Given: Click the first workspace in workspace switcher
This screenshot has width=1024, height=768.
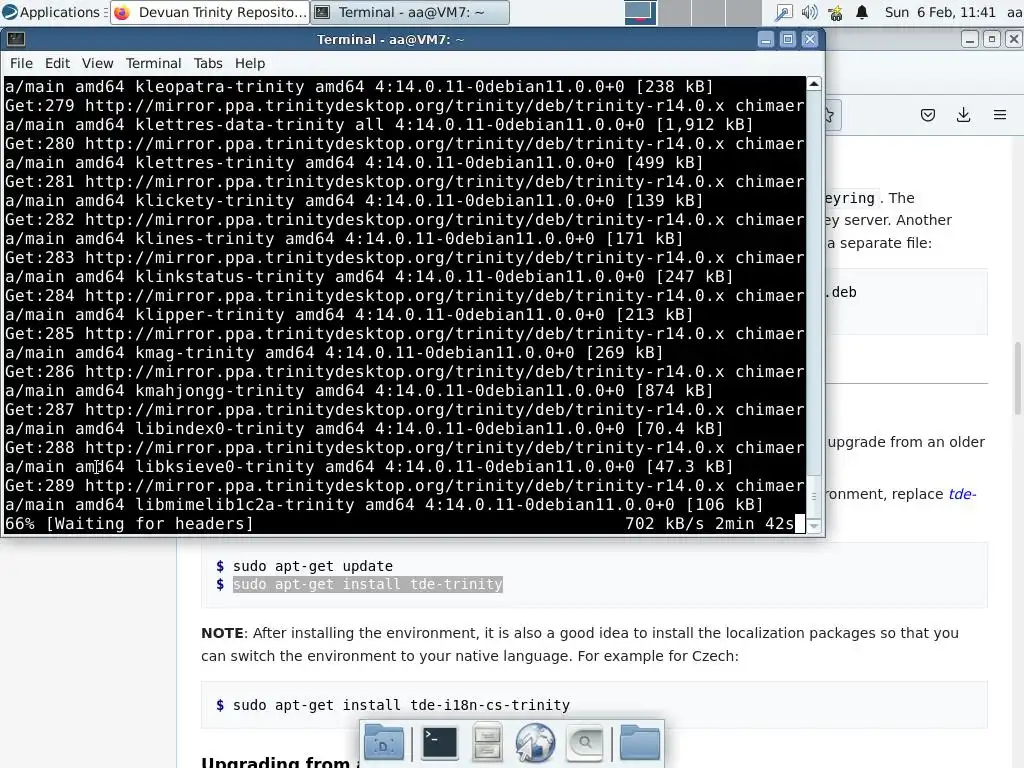Looking at the screenshot, I should (x=641, y=12).
